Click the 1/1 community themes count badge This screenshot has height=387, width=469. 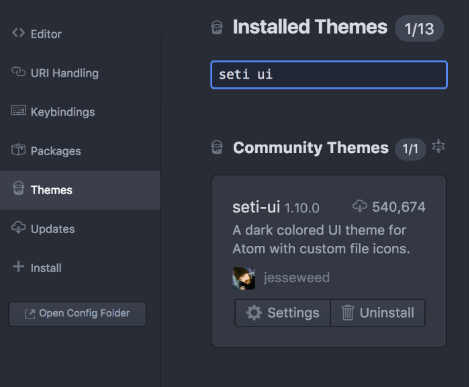pyautogui.click(x=410, y=149)
